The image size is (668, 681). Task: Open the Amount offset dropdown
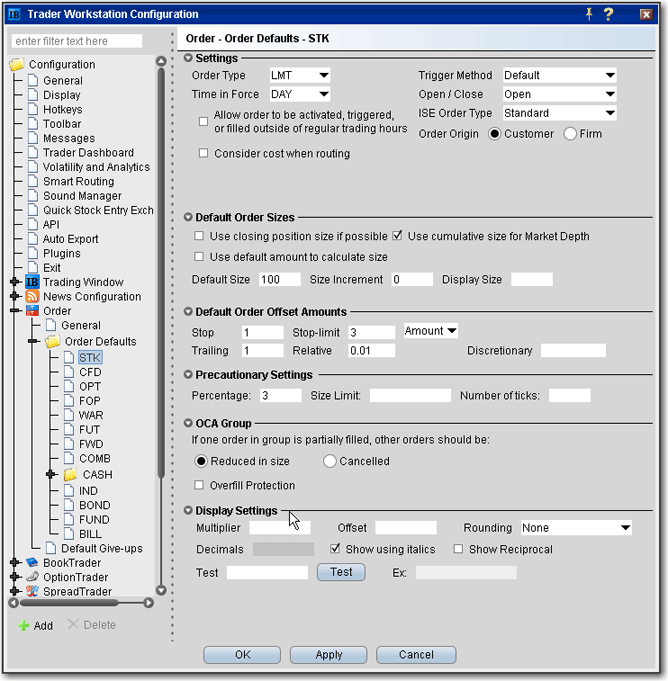point(430,331)
